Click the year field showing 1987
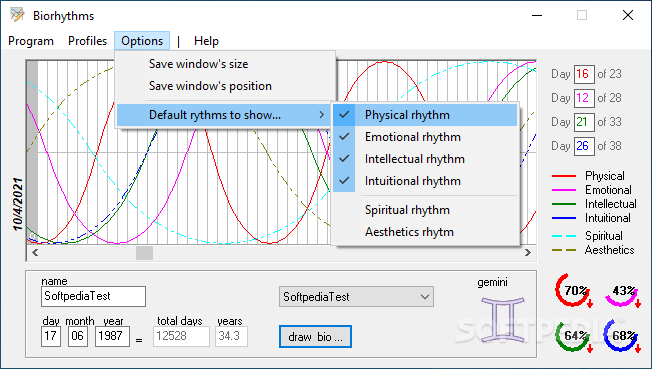This screenshot has height=369, width=652. coord(112,336)
